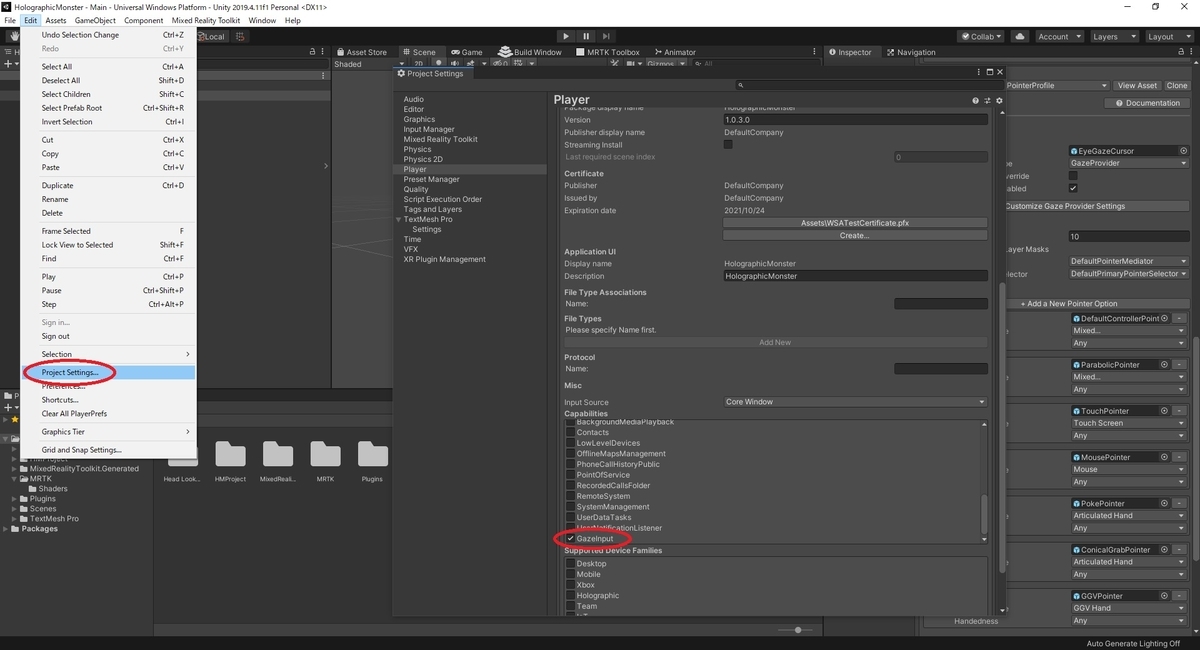
Task: Open the GGV Hand controller type dropdown
Action: (x=1128, y=608)
